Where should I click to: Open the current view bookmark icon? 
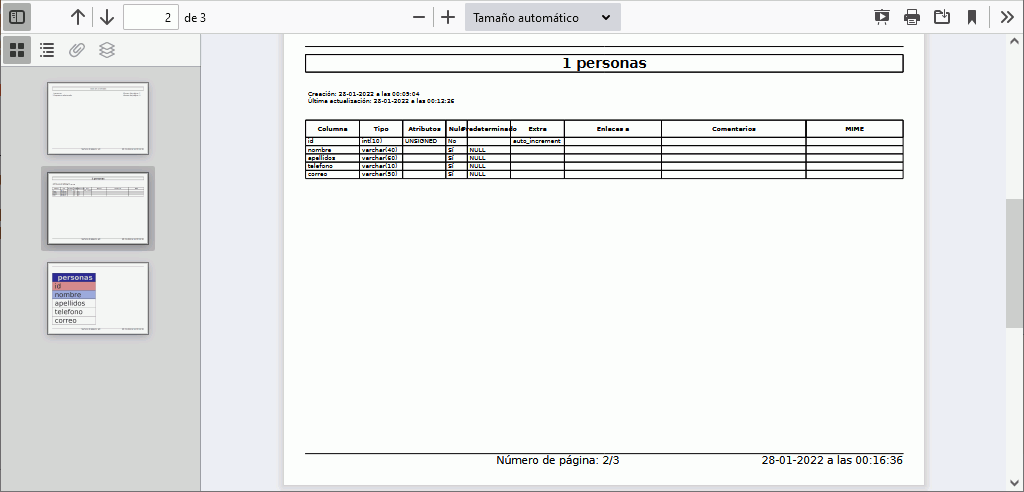972,18
